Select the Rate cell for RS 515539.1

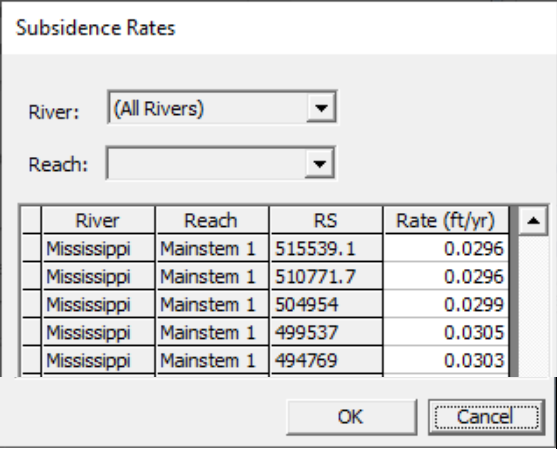coord(446,248)
